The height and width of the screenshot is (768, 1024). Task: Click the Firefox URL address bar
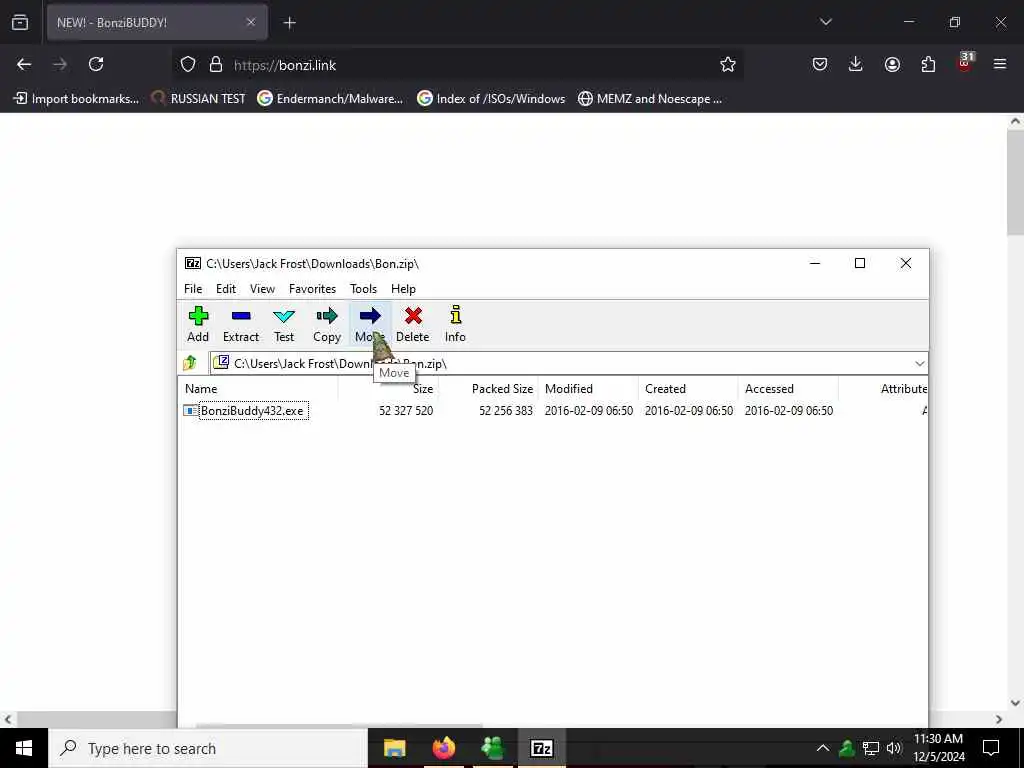coord(457,65)
